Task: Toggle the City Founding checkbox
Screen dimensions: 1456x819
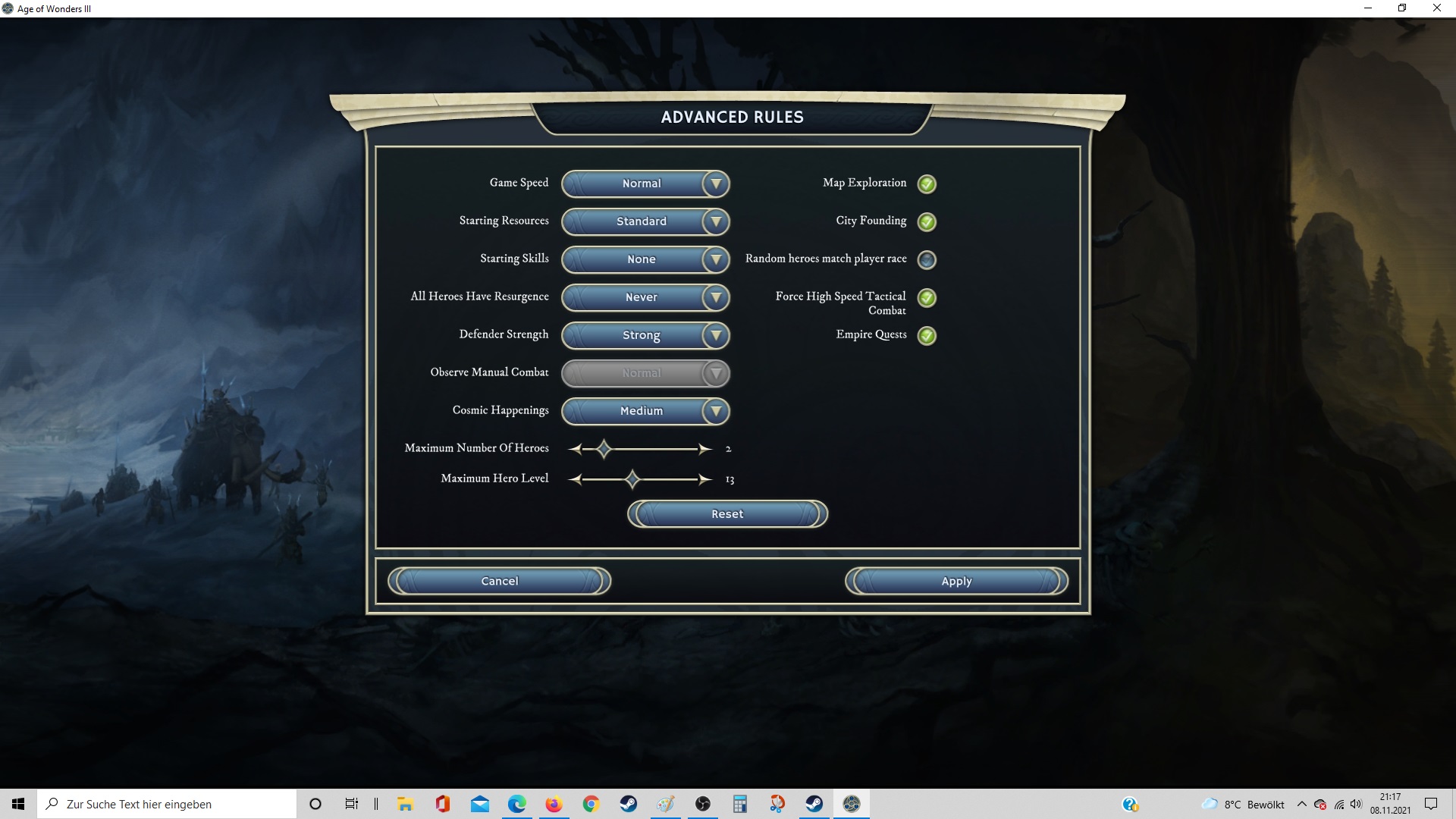Action: (927, 221)
